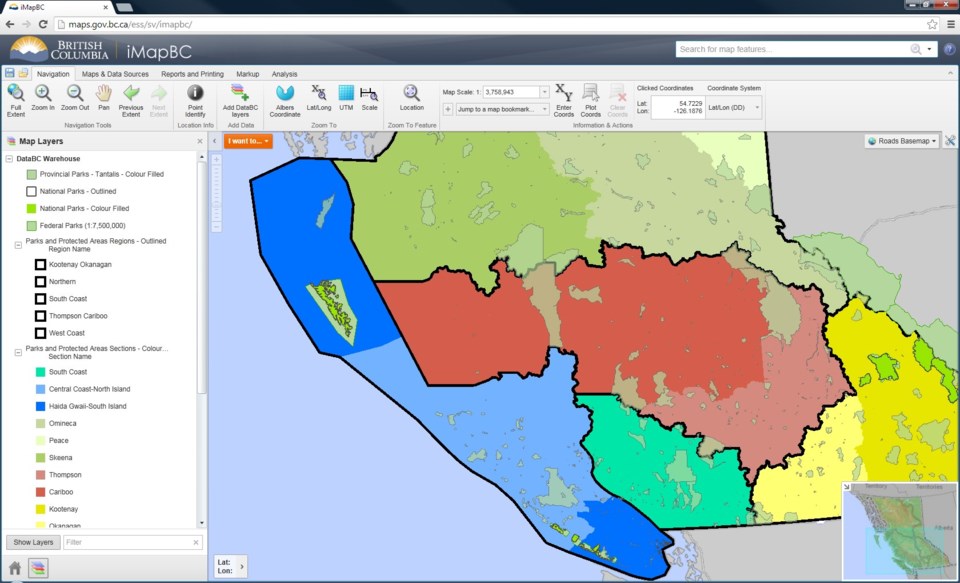Zoom to Albers Coordinate
960x583 pixels.
click(x=285, y=100)
